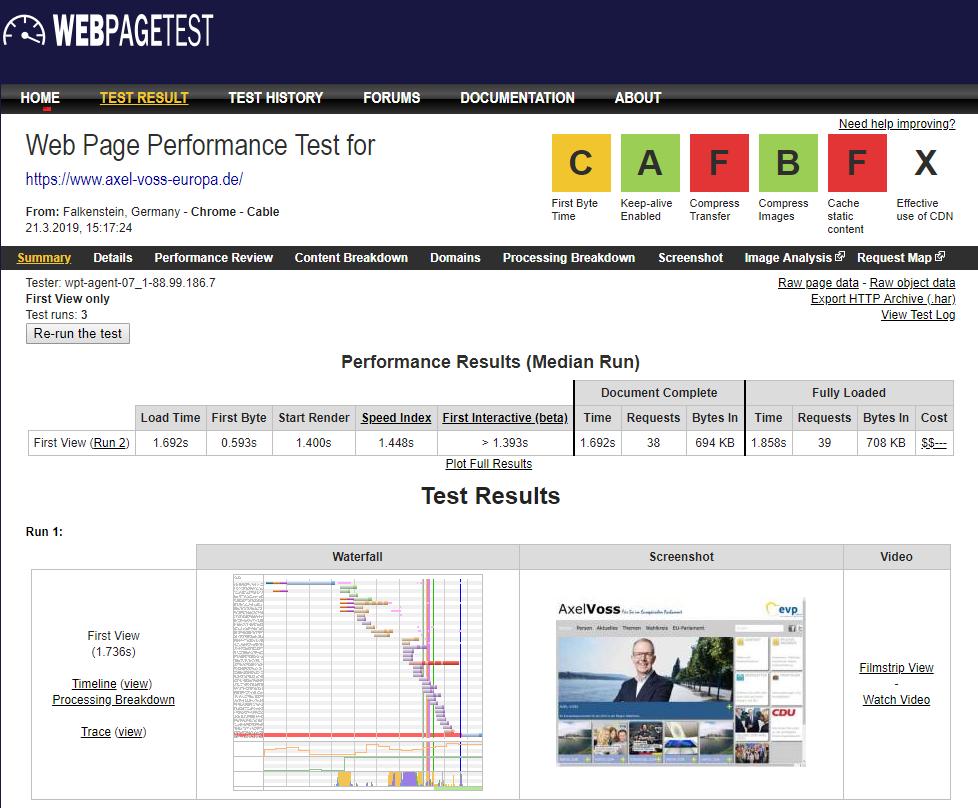
Task: Open DOCUMENTATION in the navigation bar
Action: (517, 98)
